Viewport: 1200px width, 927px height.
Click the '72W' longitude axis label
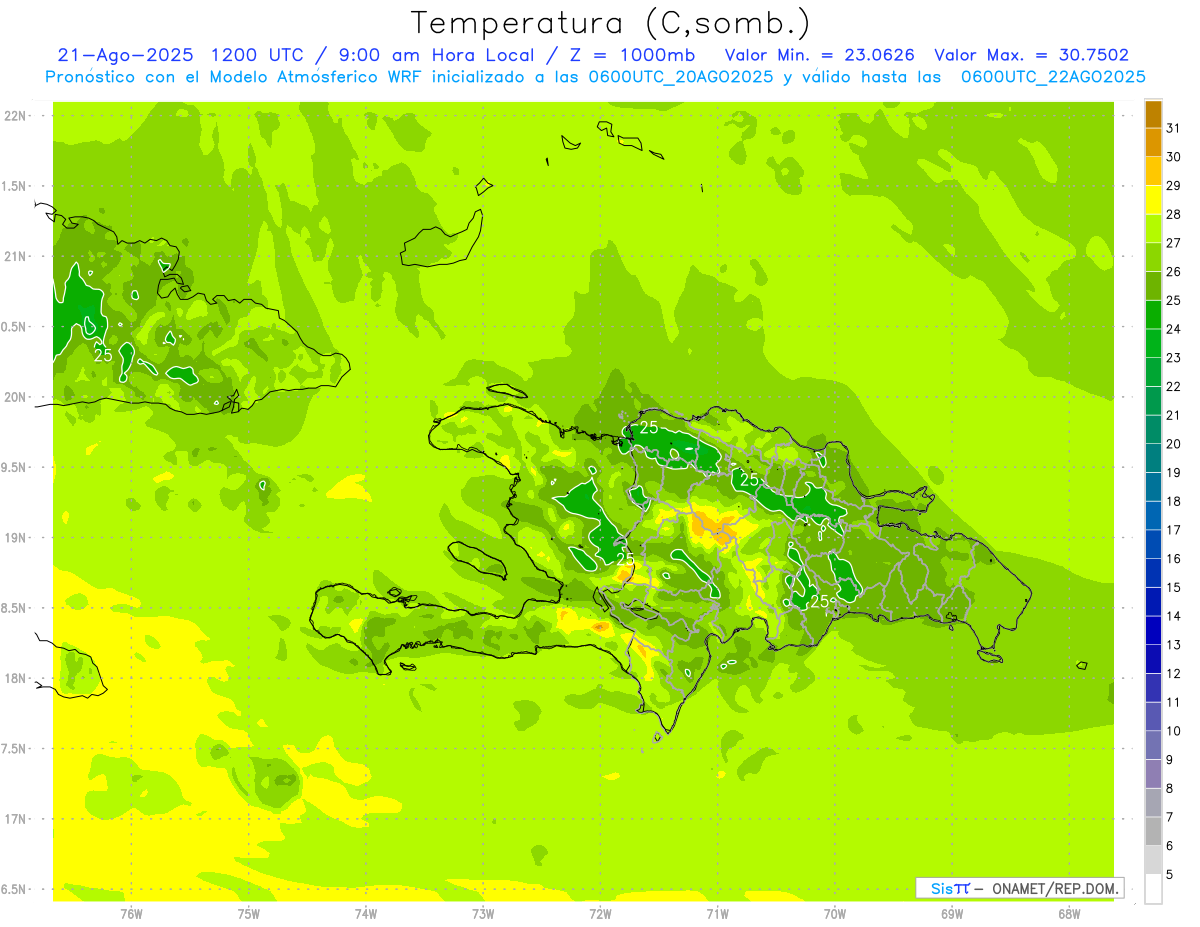click(600, 913)
